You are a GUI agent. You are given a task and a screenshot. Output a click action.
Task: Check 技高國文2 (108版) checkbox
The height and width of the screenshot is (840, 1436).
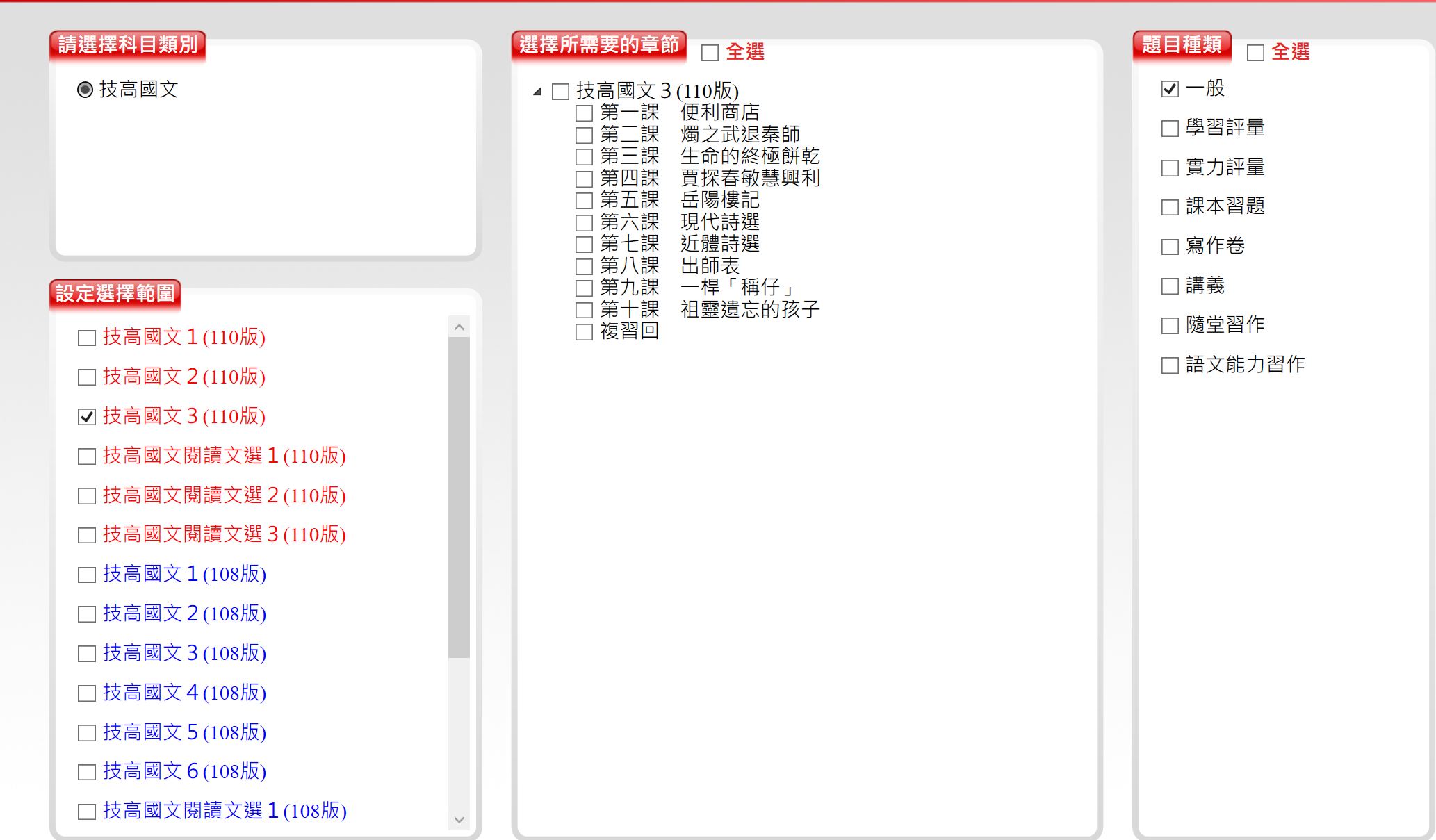pyautogui.click(x=87, y=614)
